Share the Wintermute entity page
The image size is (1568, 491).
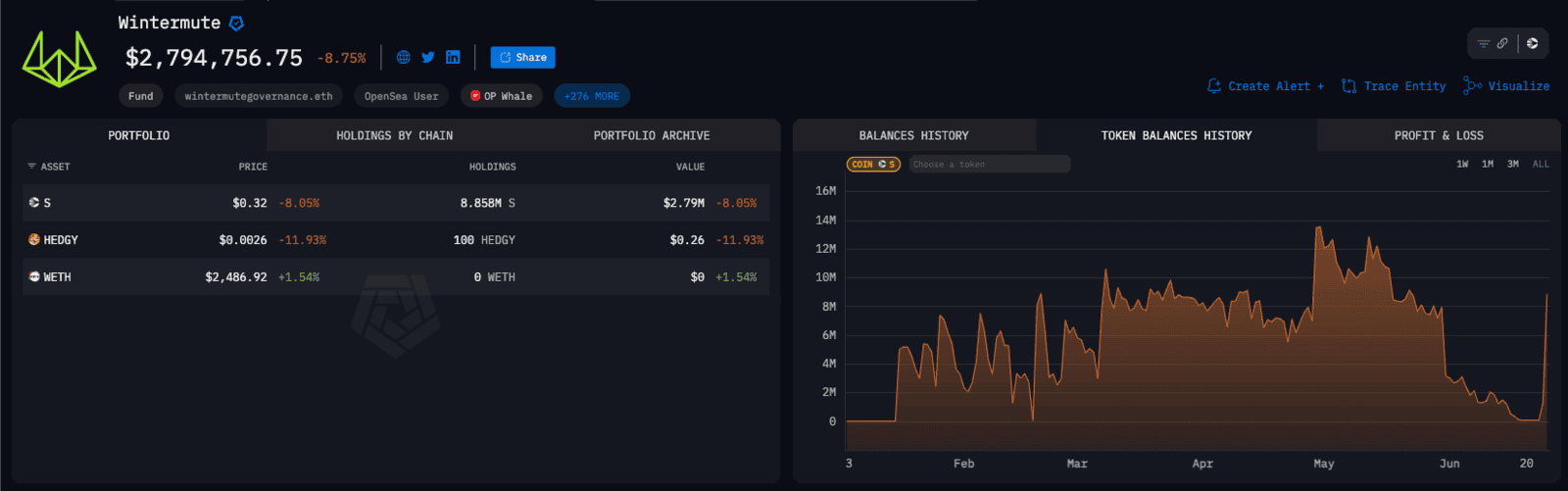[x=523, y=58]
